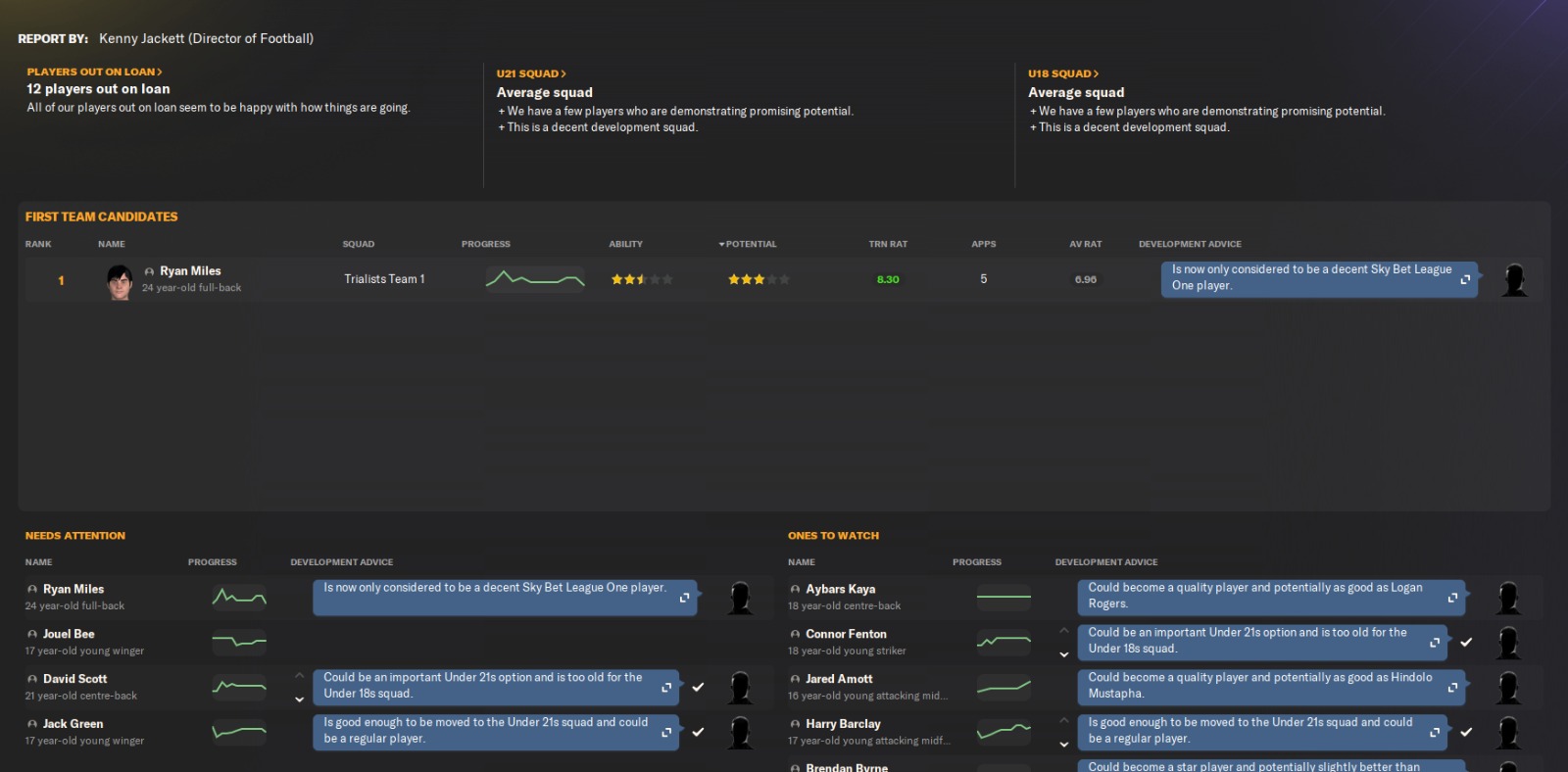Image resolution: width=1568 pixels, height=772 pixels.
Task: Click the staff silhouette in David Scott's row
Action: click(741, 687)
